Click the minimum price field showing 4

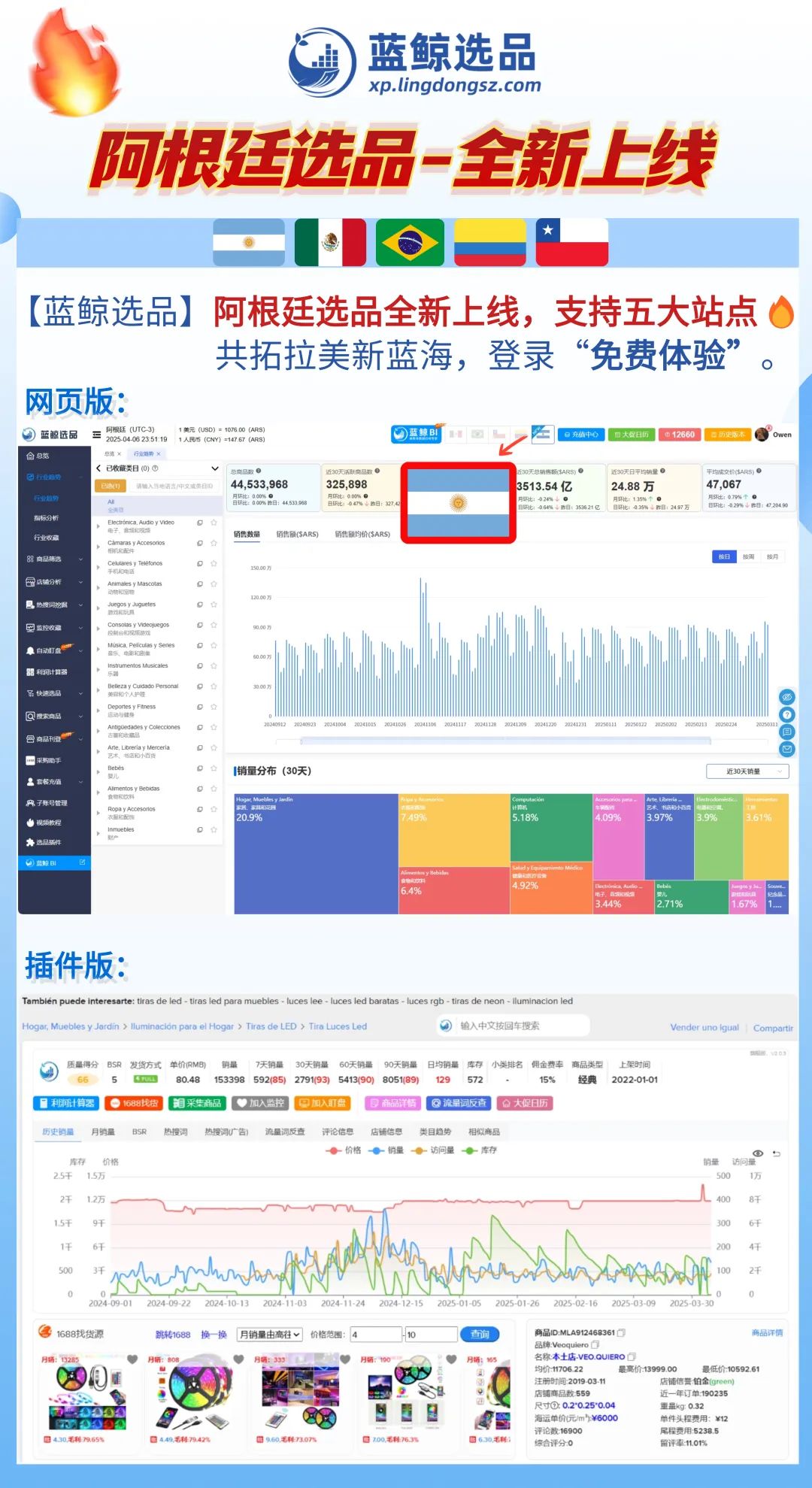[376, 1335]
